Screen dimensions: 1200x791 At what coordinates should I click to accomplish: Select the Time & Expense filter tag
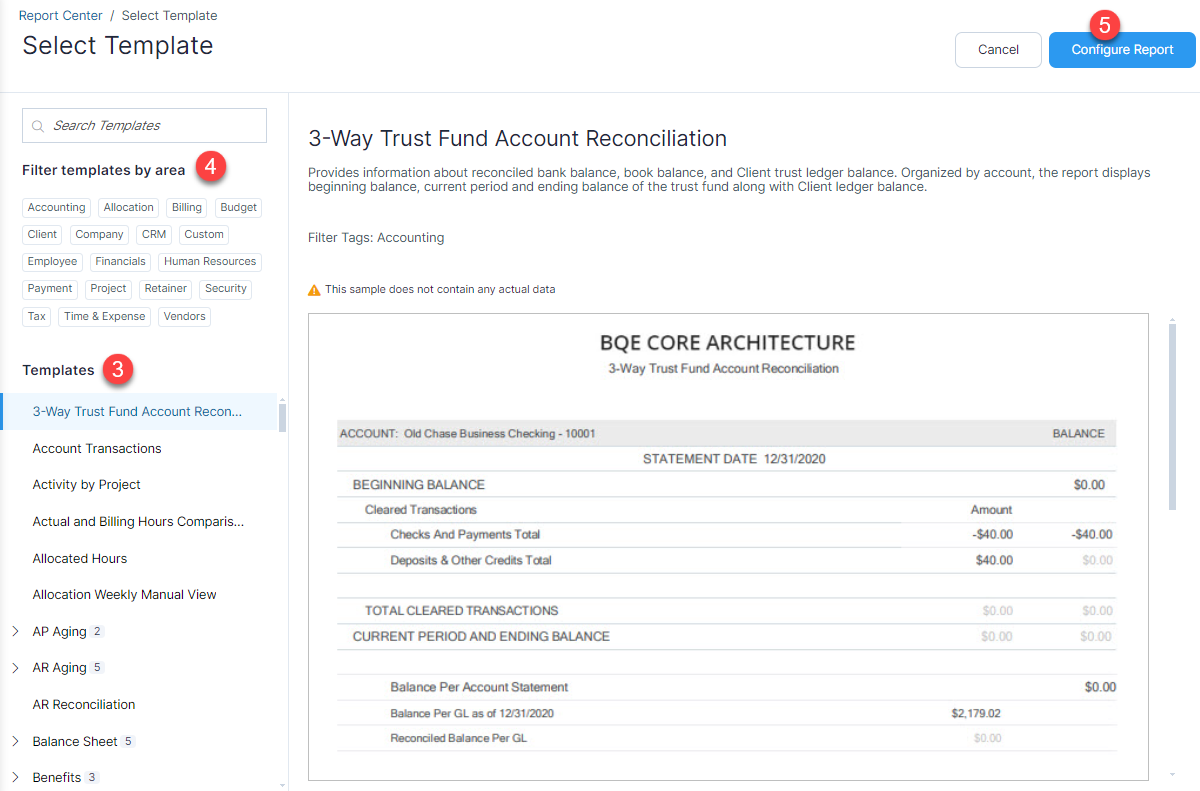coord(105,316)
